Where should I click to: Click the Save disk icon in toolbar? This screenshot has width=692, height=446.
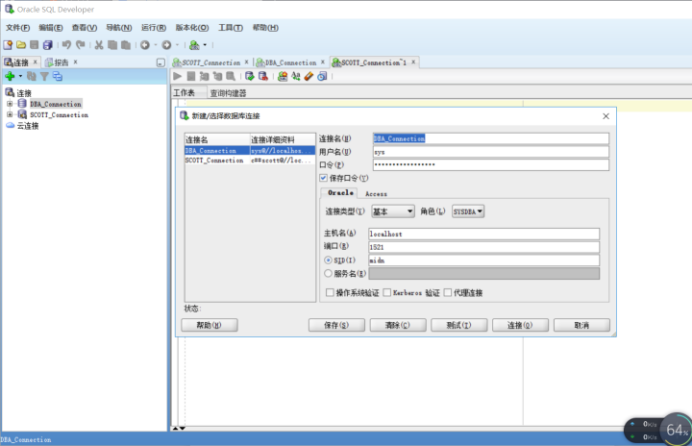click(x=34, y=45)
